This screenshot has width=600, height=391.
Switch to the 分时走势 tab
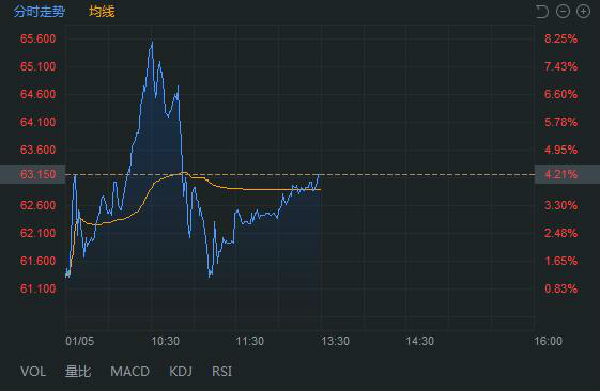tap(39, 11)
